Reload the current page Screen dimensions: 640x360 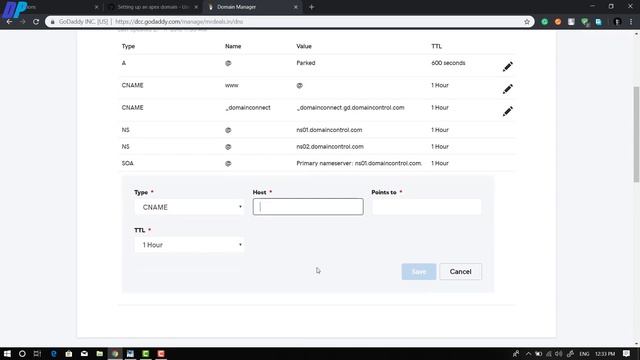tap(36, 22)
